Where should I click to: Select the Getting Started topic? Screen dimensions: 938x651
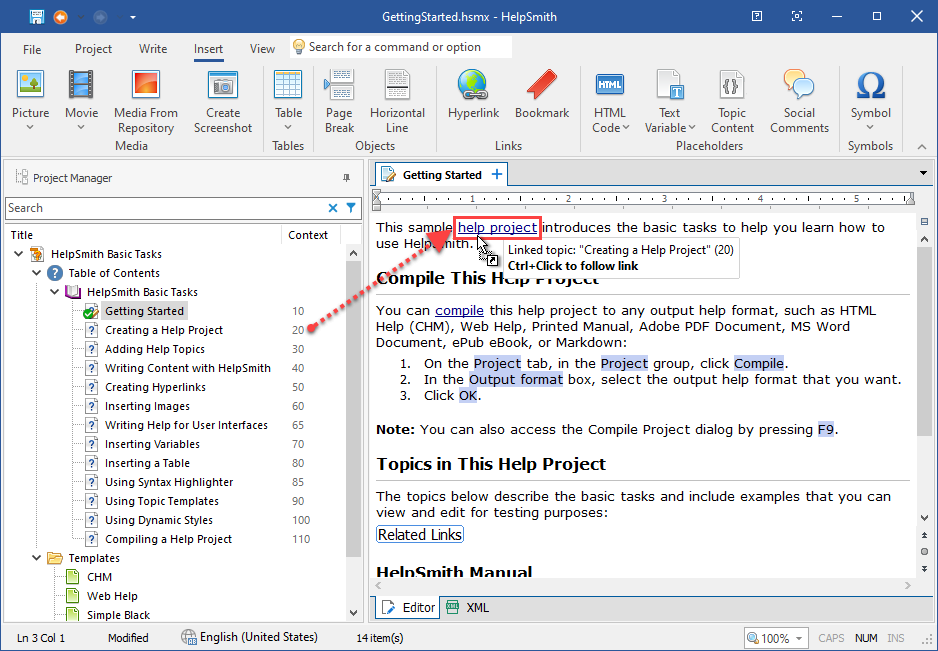coord(144,311)
